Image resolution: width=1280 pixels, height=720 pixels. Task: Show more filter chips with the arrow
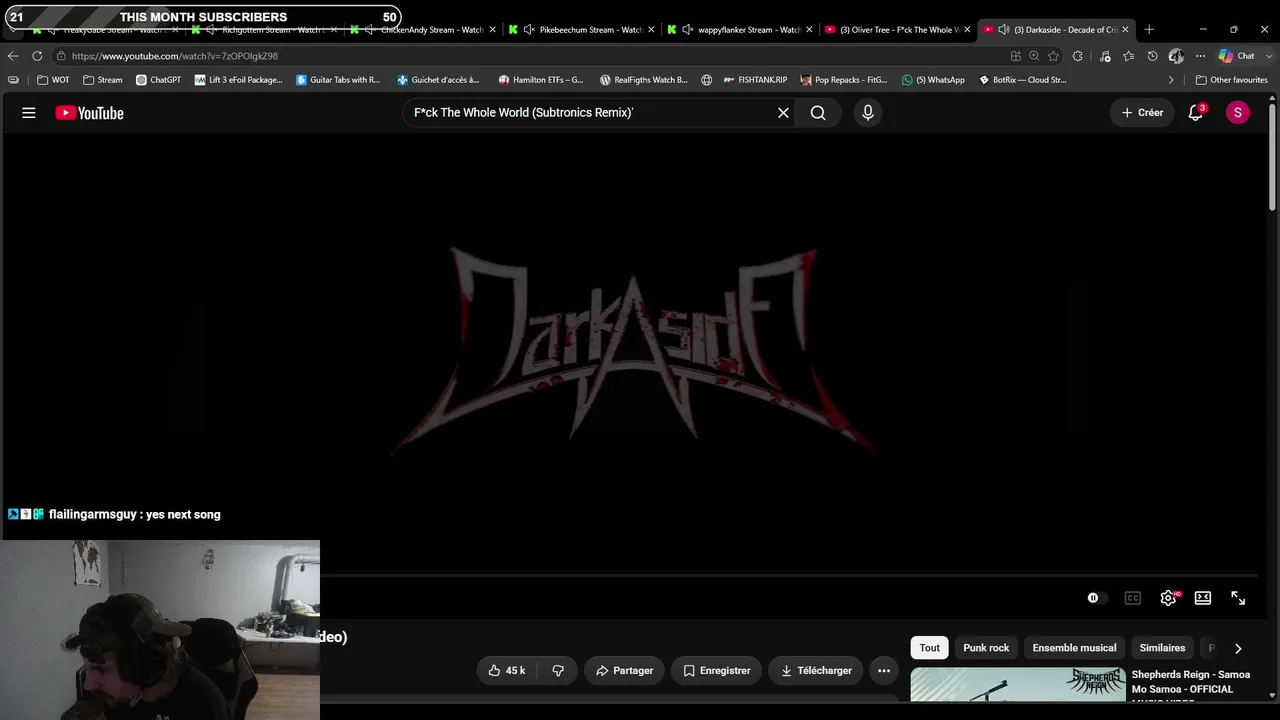pos(1238,648)
